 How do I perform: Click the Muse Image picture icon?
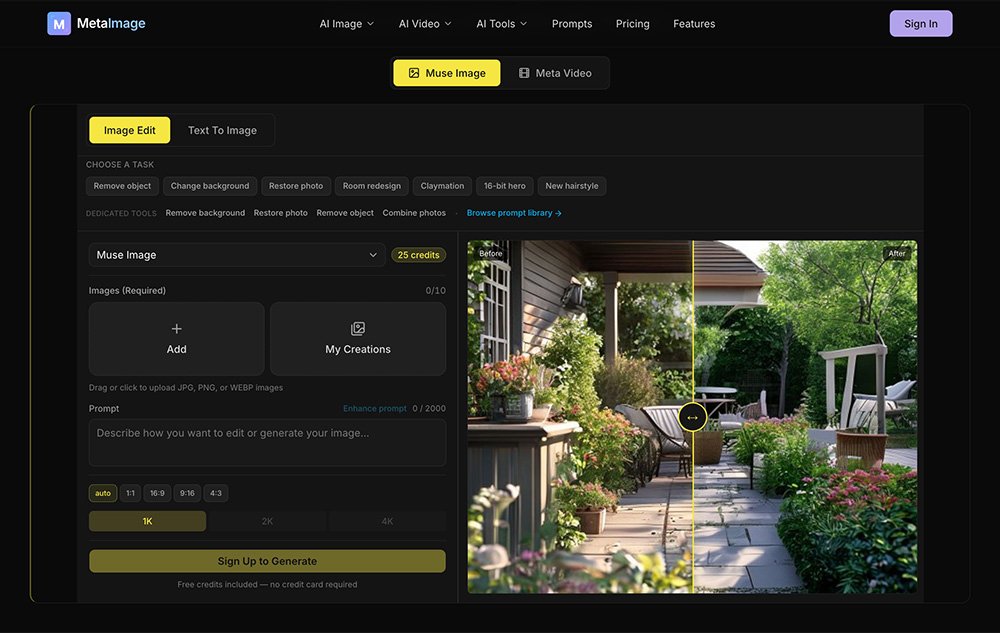coord(414,73)
